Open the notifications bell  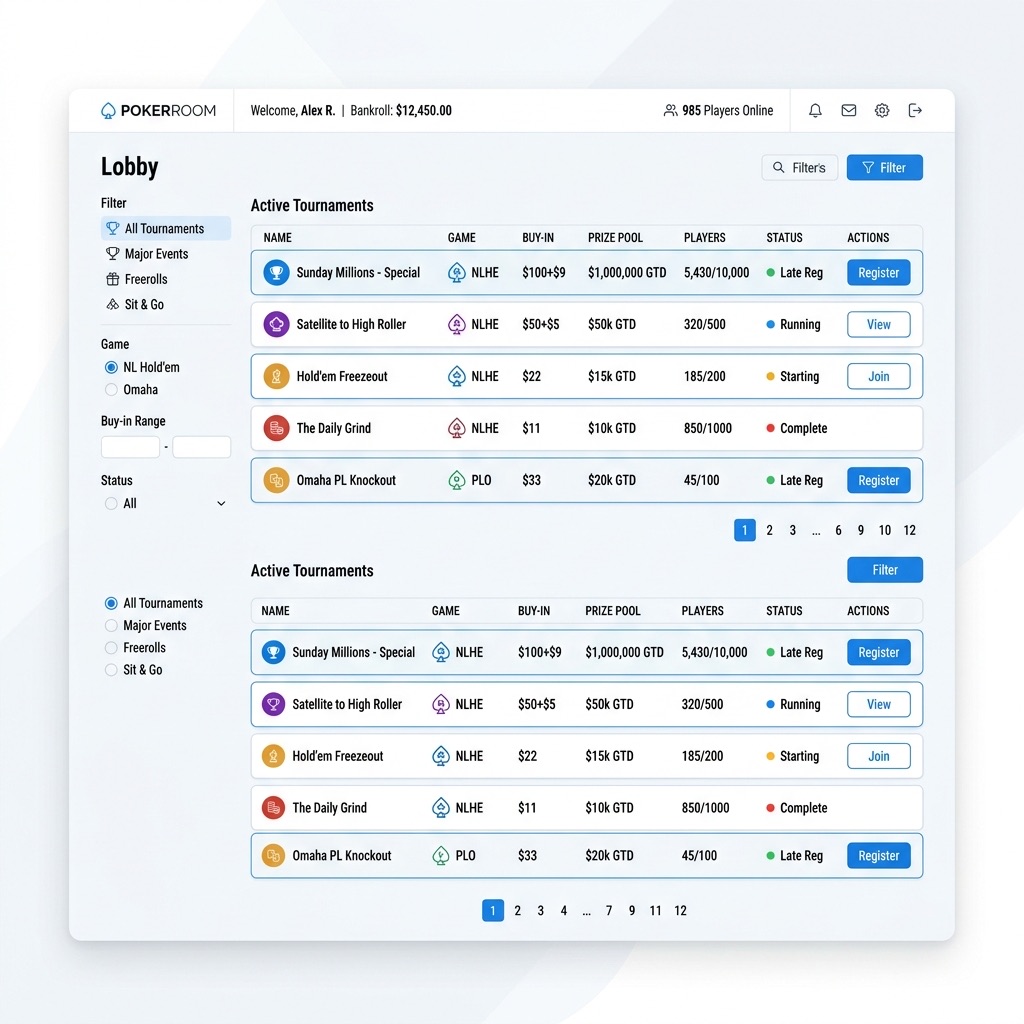815,110
